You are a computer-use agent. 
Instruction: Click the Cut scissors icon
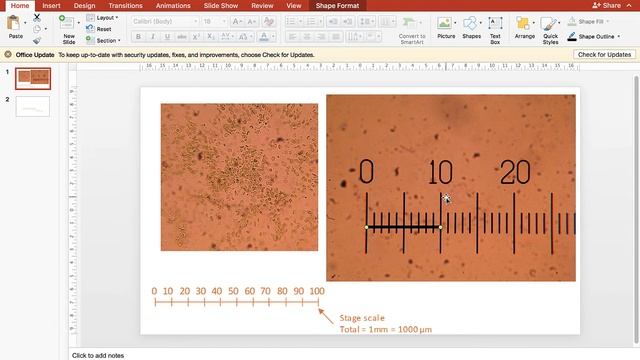click(37, 18)
